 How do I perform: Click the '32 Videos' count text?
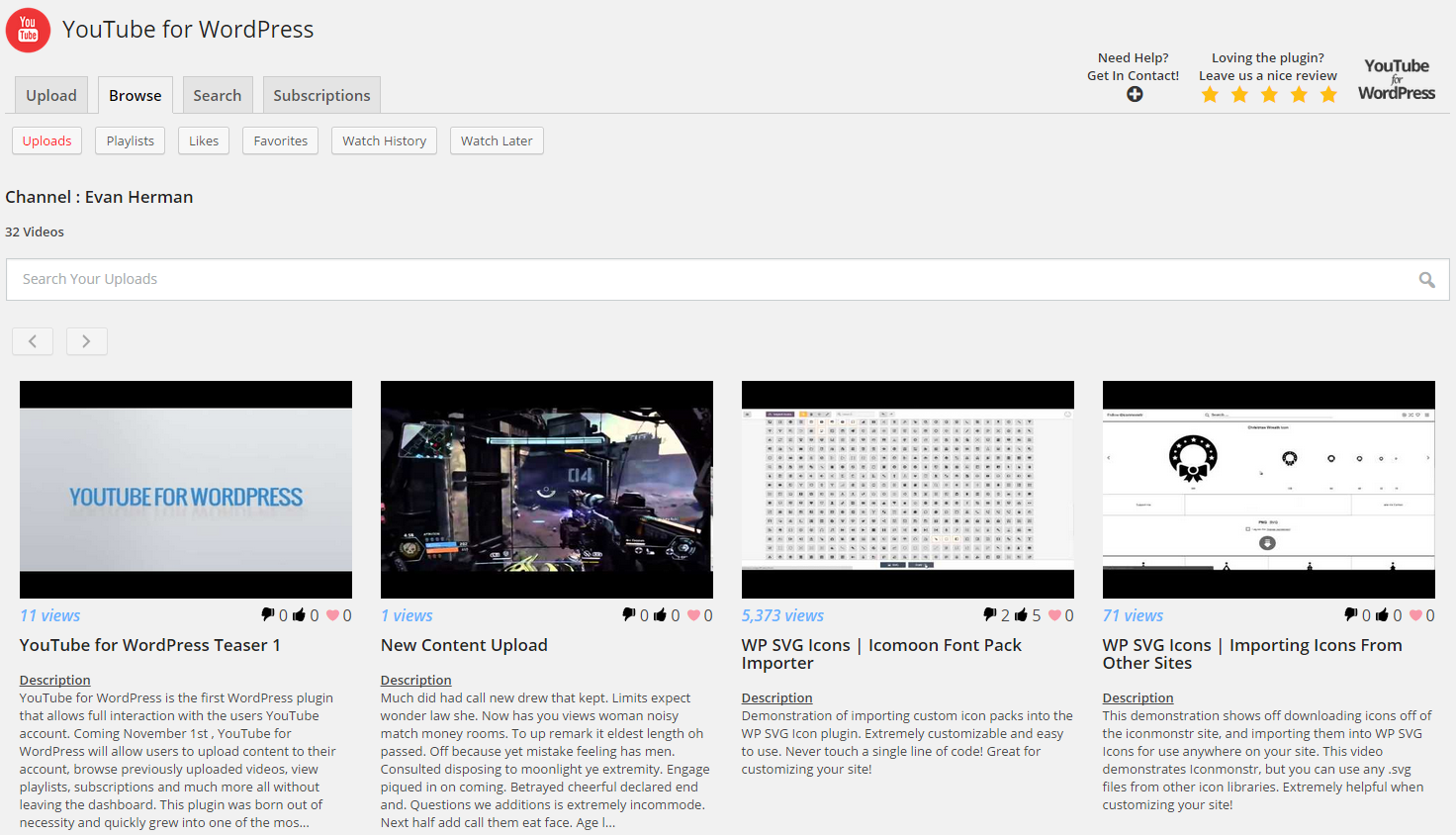coord(35,232)
